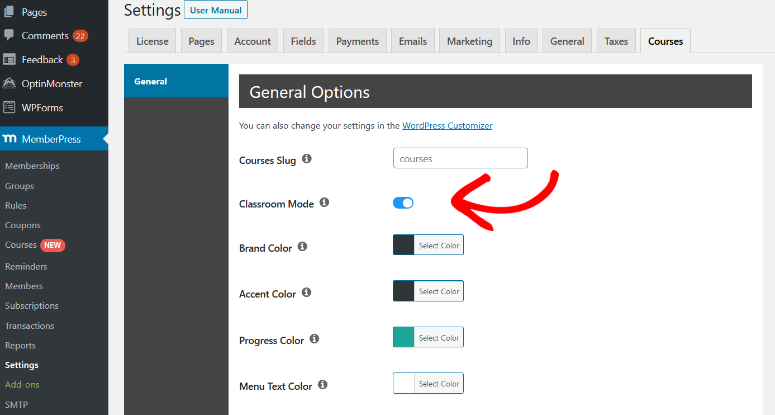Select General in the Courses side panel

[x=176, y=81]
